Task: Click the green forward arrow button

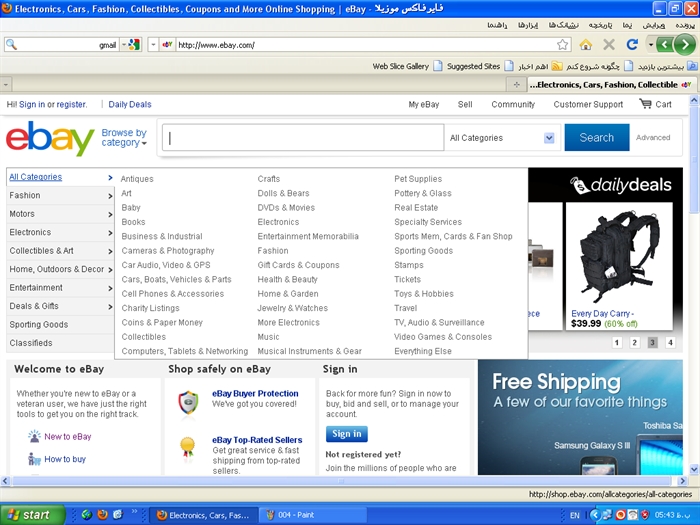Action: [684, 44]
